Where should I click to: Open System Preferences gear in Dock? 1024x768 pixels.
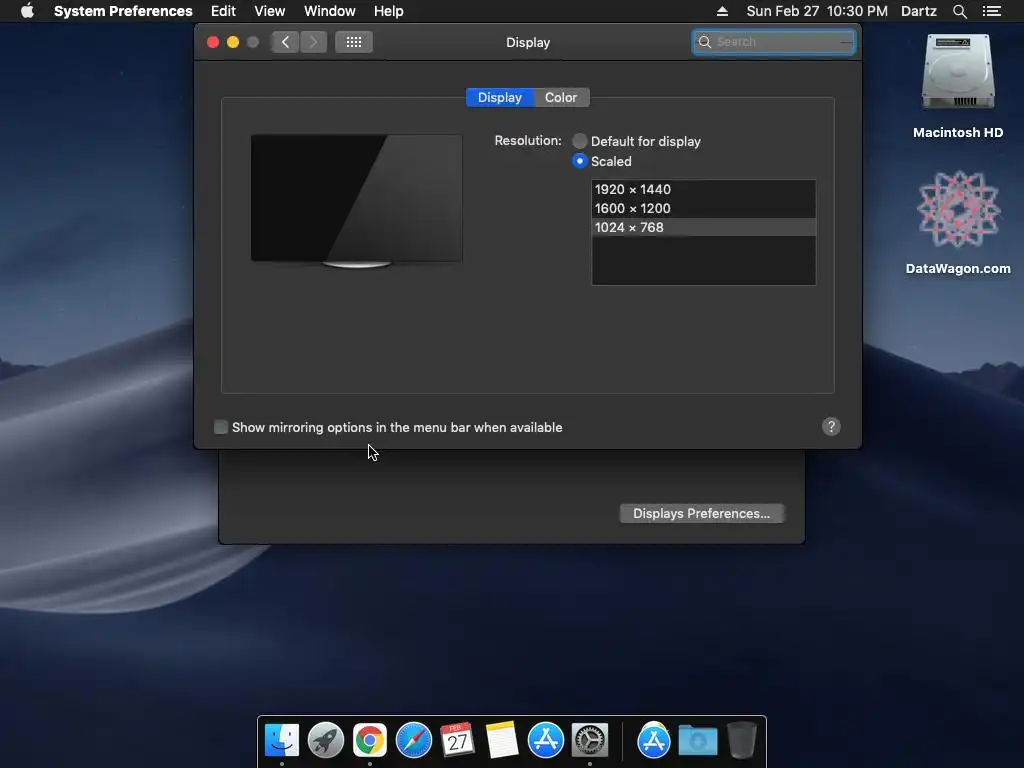click(x=590, y=740)
